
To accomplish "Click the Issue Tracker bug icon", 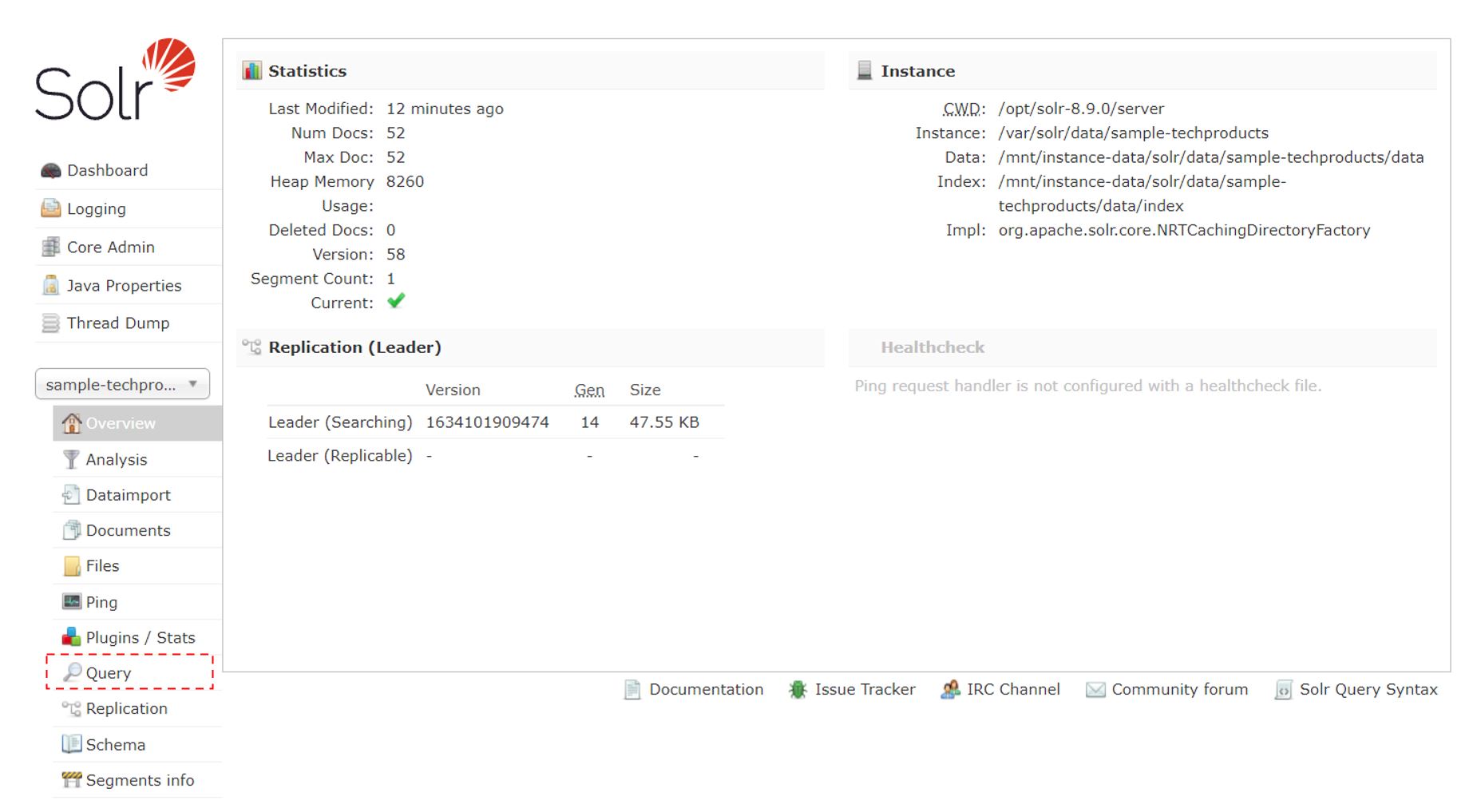I will click(x=798, y=690).
